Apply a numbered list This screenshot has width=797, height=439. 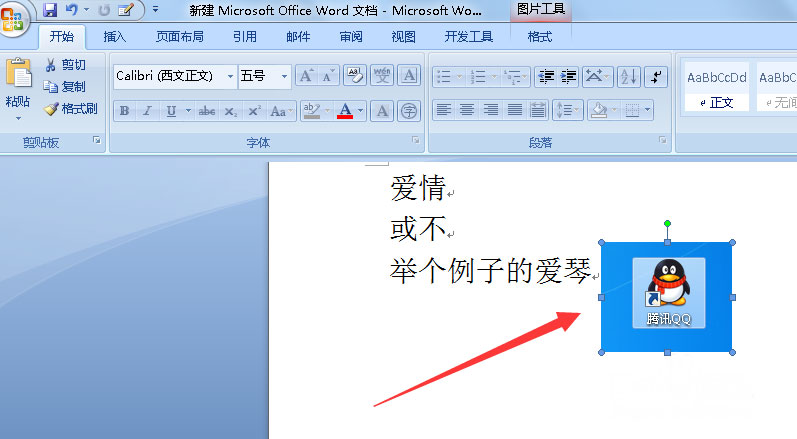point(478,77)
